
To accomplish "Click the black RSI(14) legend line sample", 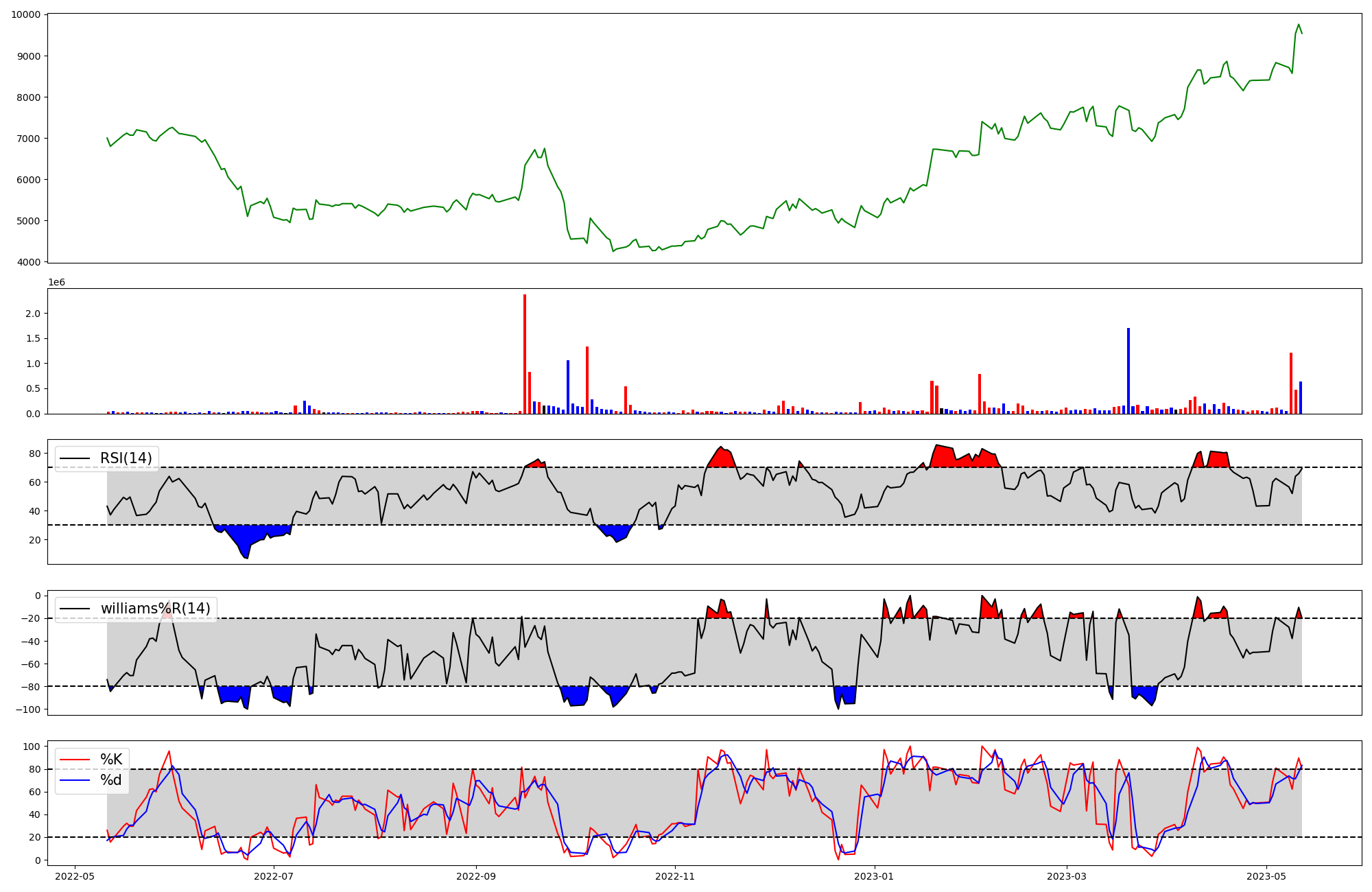I will 75,458.
